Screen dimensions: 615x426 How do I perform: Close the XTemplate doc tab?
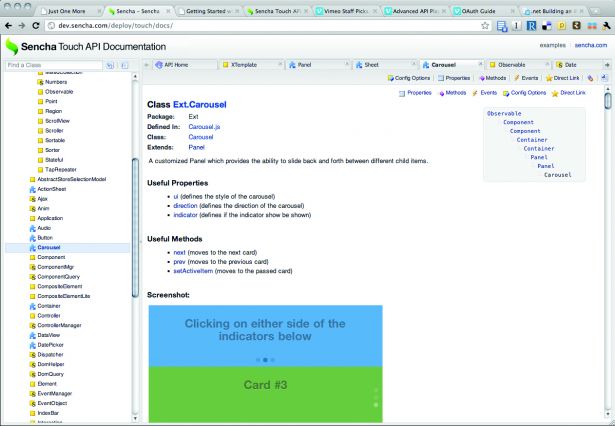280,64
